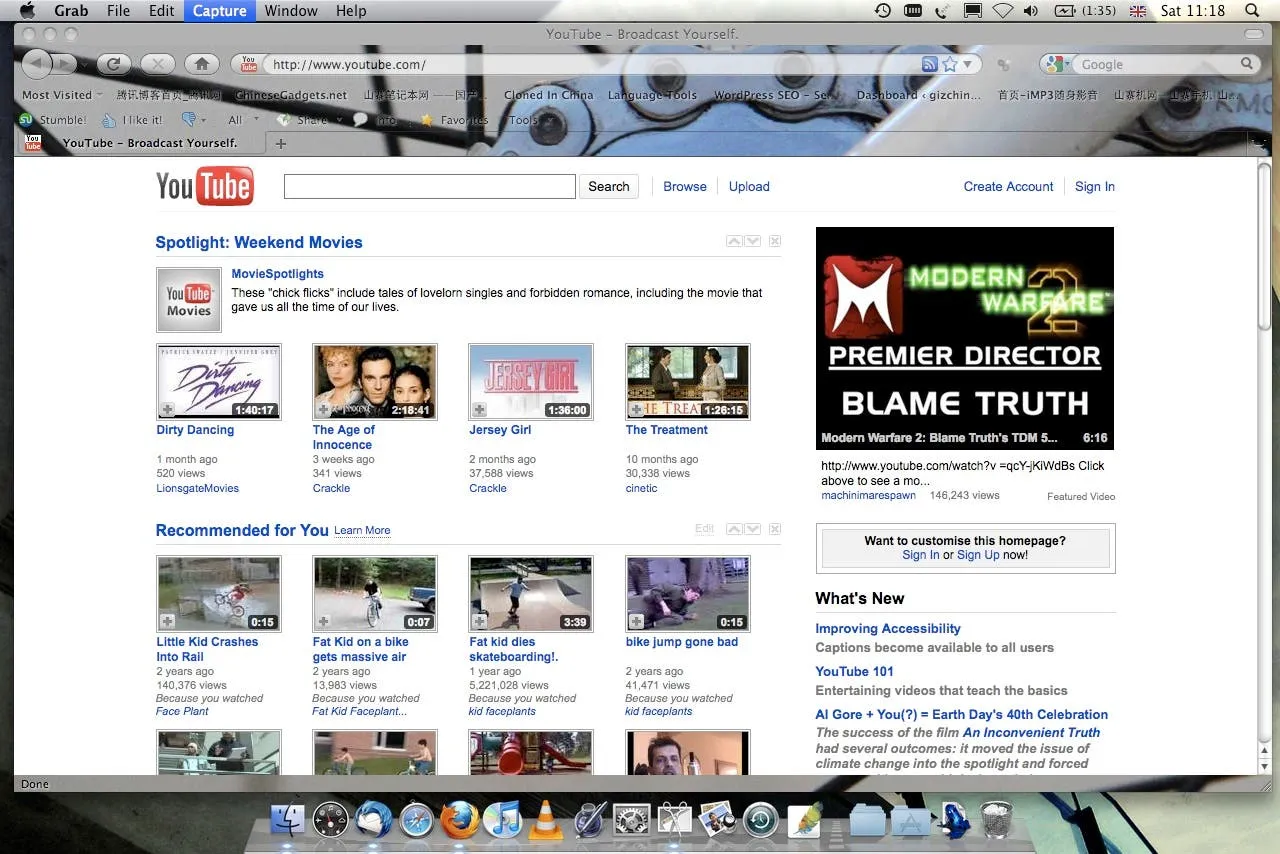The height and width of the screenshot is (854, 1280).
Task: Click the back navigation arrow
Action: [x=36, y=63]
